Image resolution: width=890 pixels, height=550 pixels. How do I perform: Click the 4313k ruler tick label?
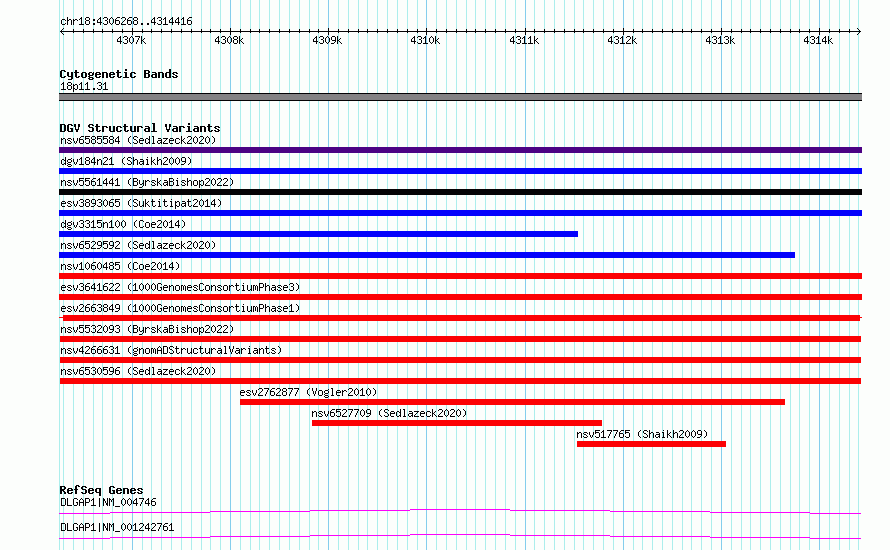720,40
